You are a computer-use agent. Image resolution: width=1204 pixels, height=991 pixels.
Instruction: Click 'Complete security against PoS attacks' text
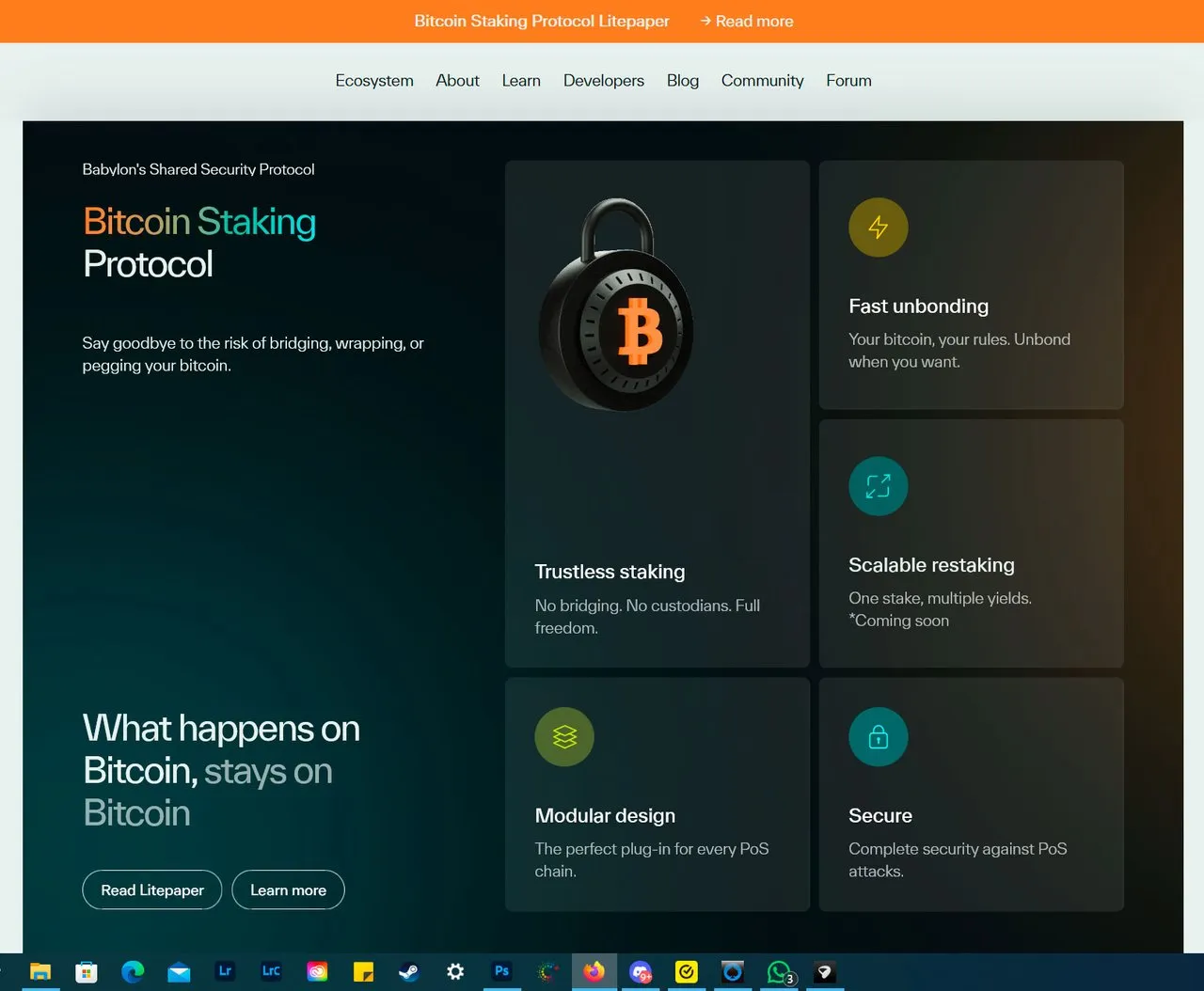[x=958, y=859]
